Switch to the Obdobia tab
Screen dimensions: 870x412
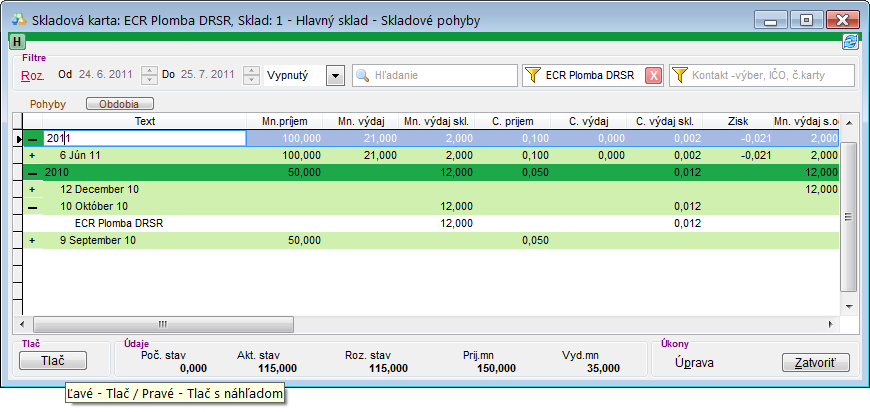click(119, 104)
